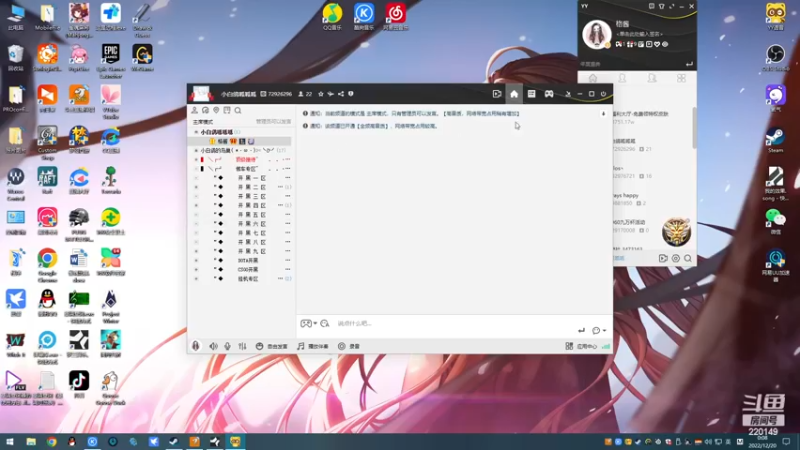Open the home tab icon in the YY main window
This screenshot has width=800, height=450.
point(593,78)
